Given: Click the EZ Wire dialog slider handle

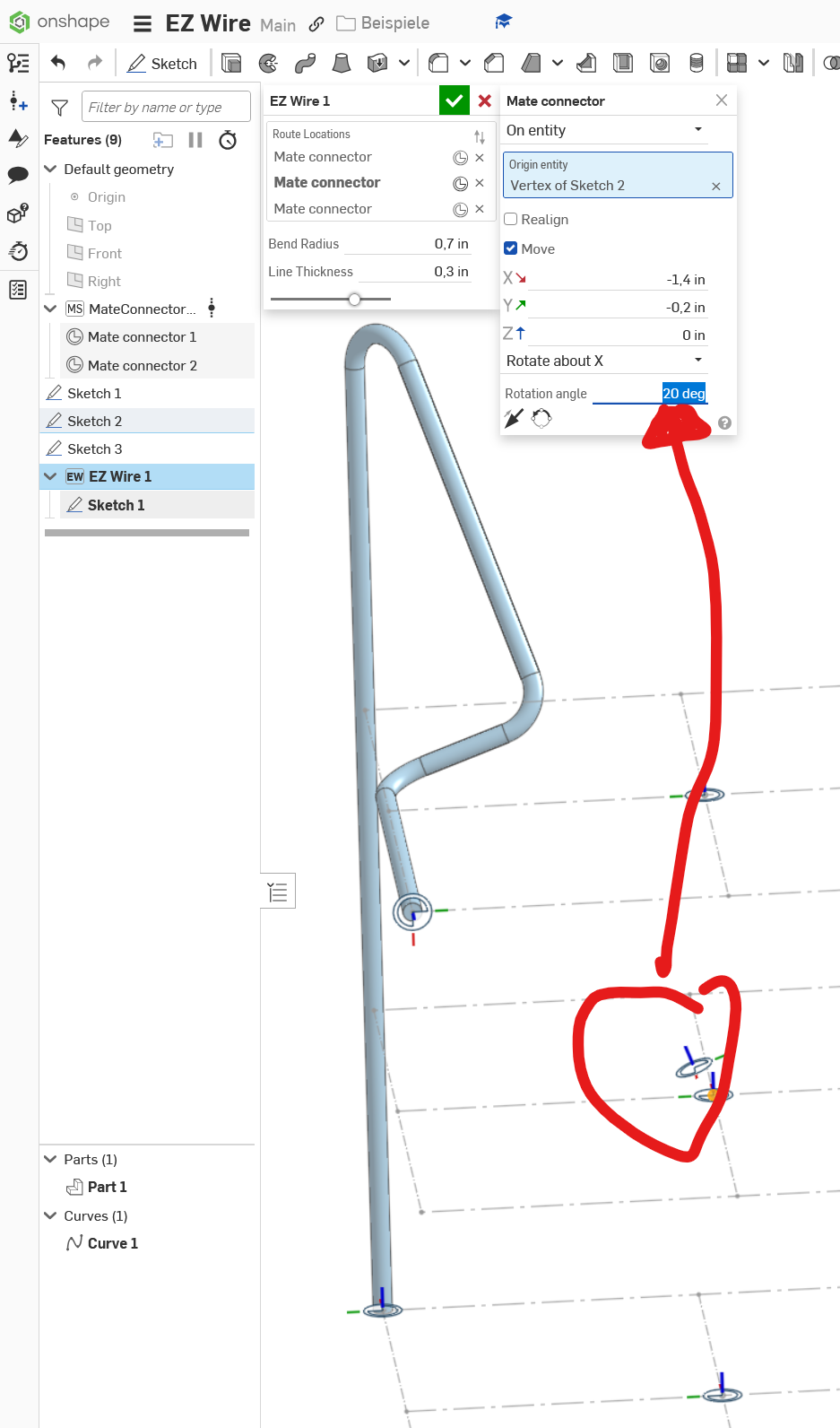Looking at the screenshot, I should [354, 299].
